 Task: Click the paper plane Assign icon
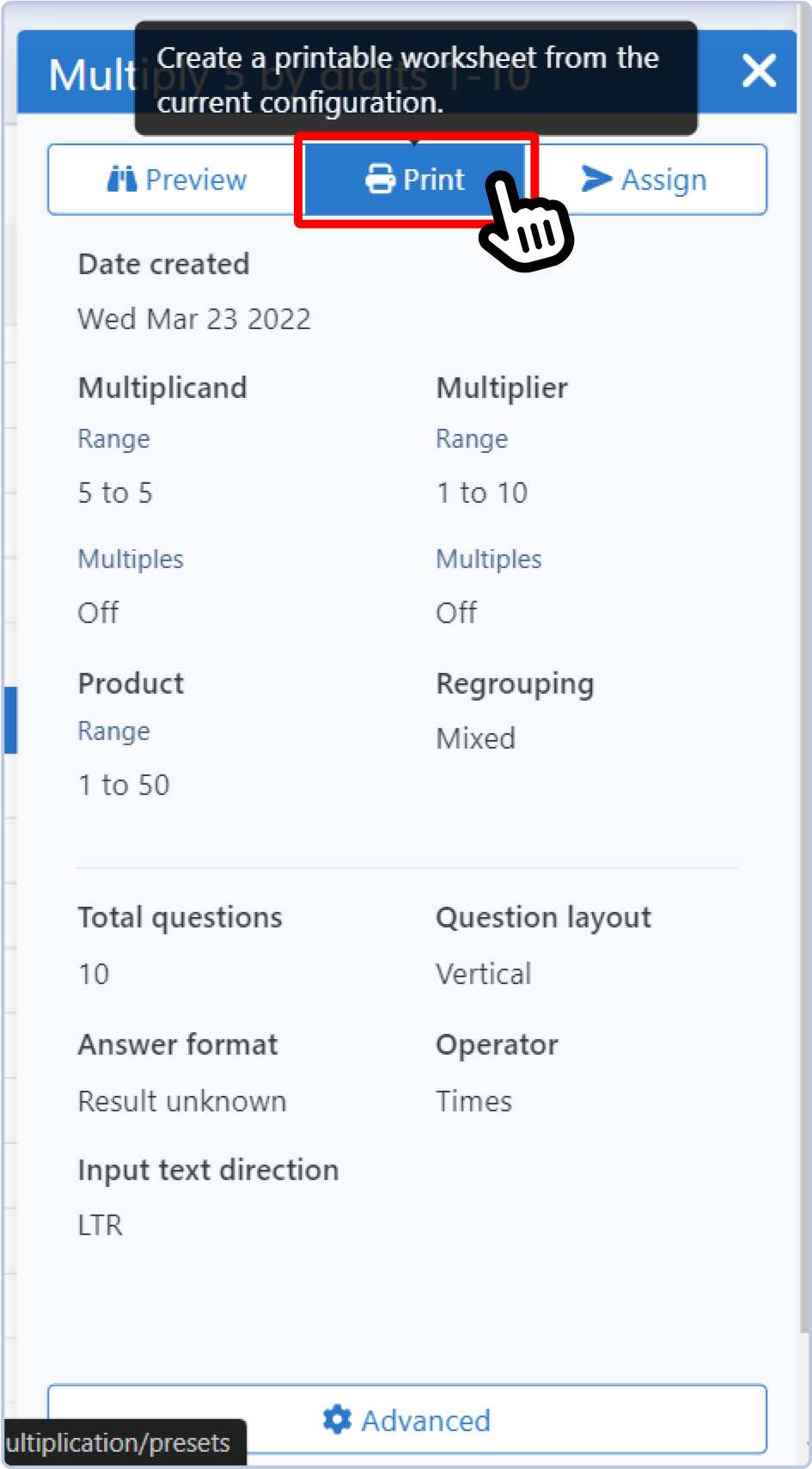pyautogui.click(x=596, y=179)
